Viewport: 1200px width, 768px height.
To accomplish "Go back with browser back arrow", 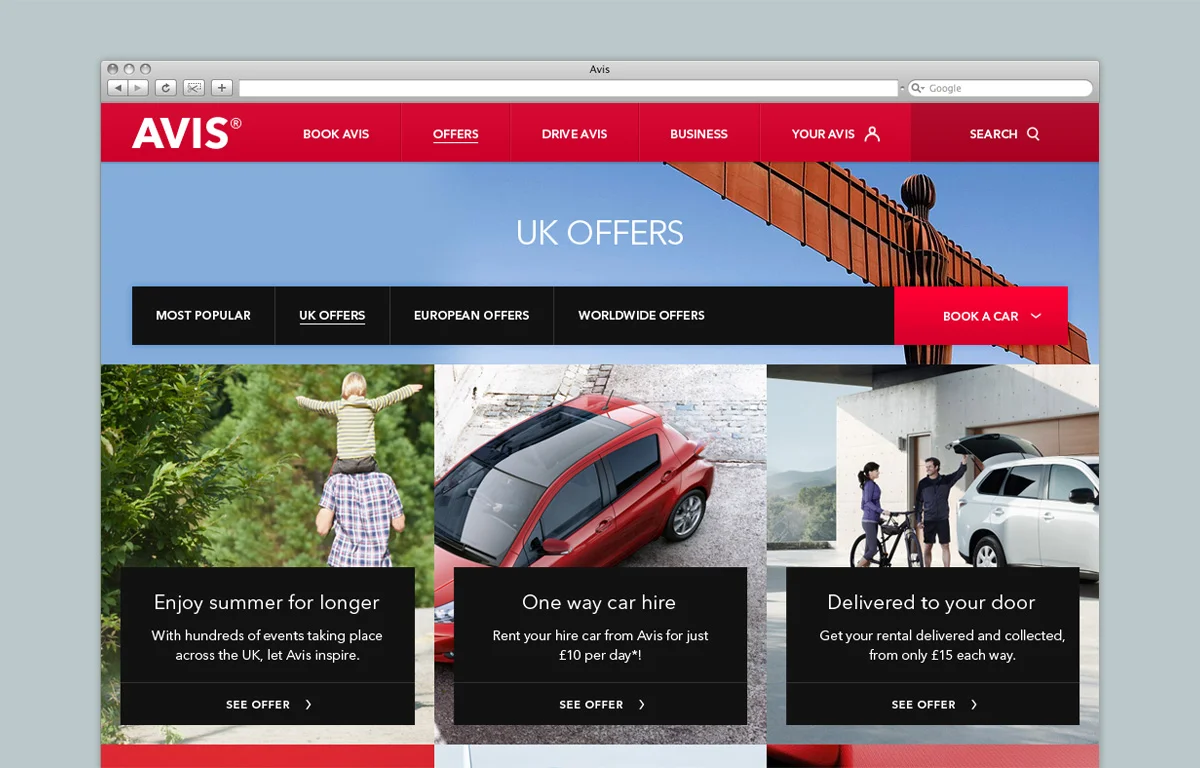I will click(x=118, y=88).
